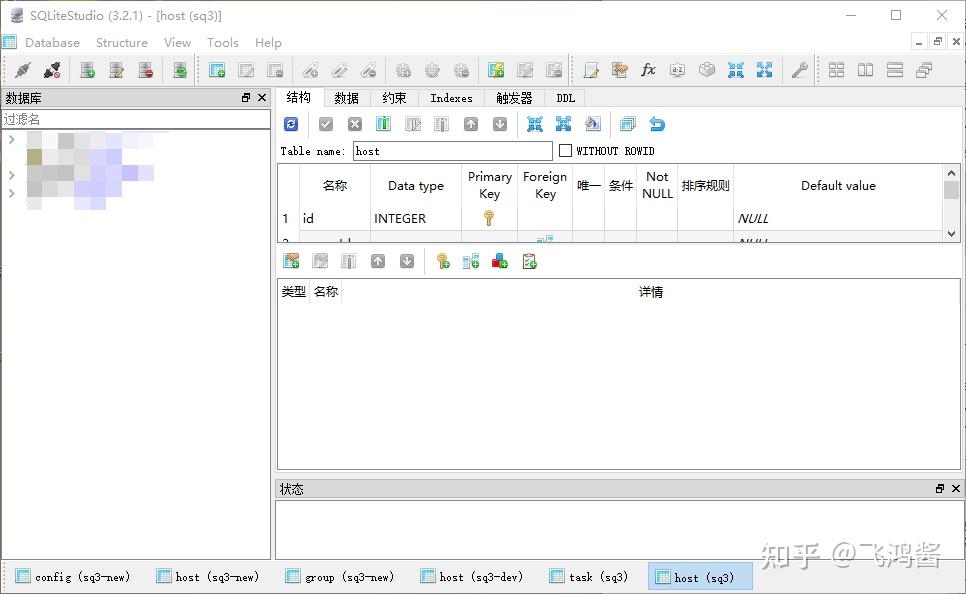Rollback structure changes X icon

pyautogui.click(x=355, y=124)
